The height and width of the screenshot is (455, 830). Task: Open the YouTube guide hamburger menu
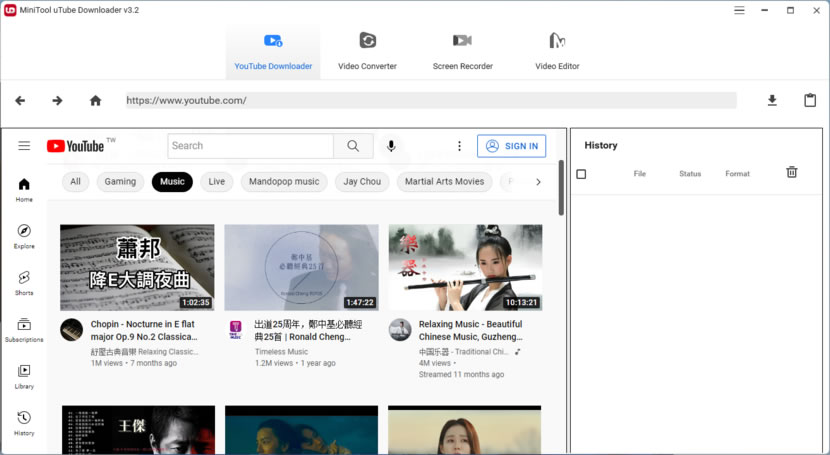pyautogui.click(x=24, y=145)
